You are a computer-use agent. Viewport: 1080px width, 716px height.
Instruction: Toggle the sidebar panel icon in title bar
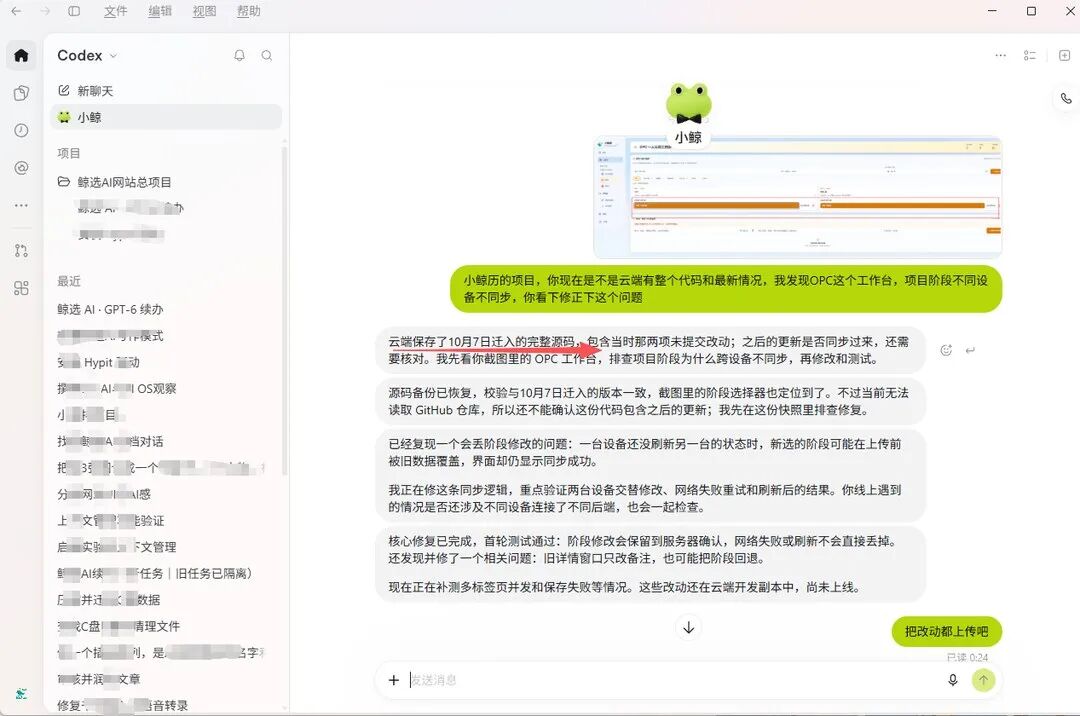pyautogui.click(x=74, y=11)
